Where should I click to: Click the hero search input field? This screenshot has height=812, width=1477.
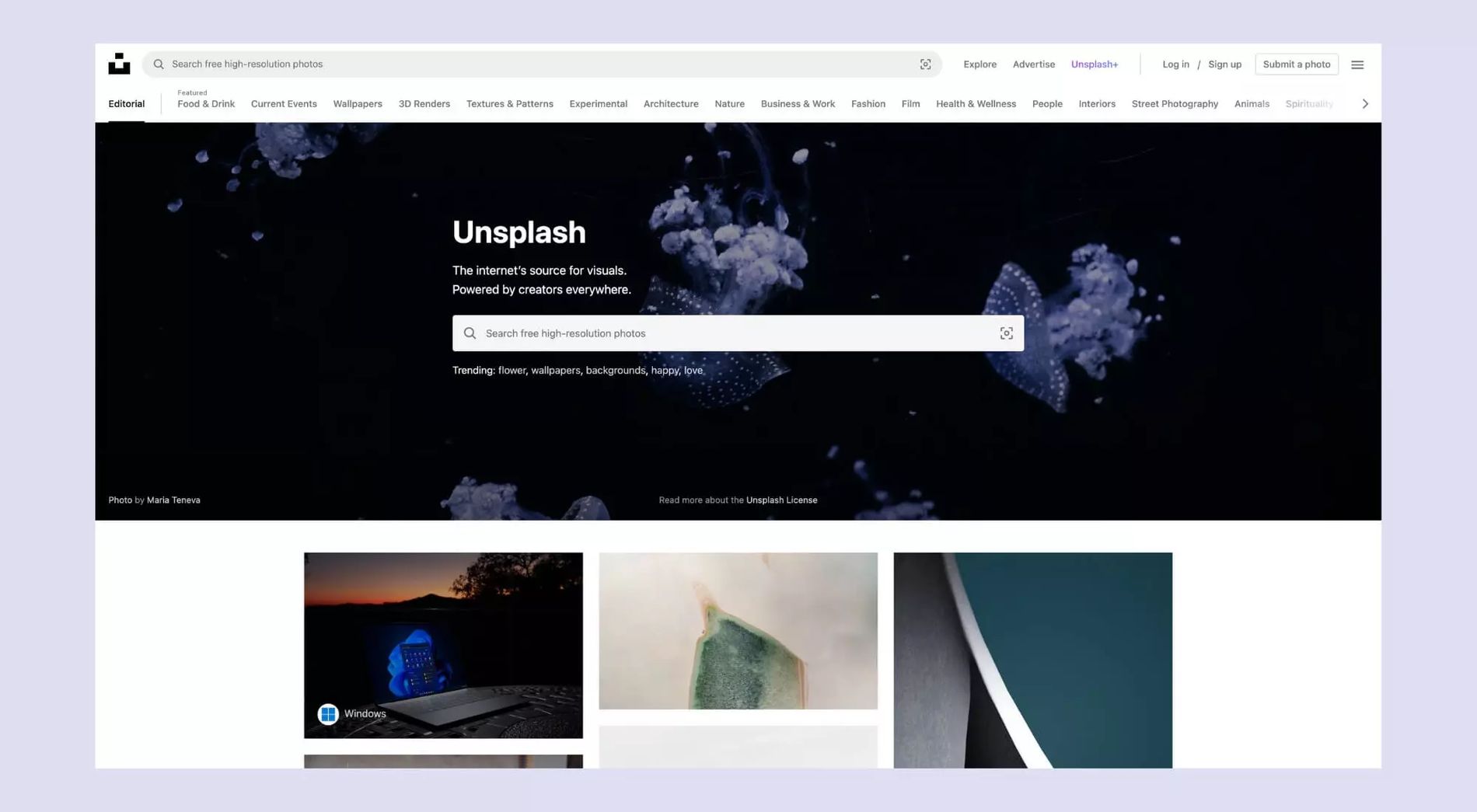700,333
